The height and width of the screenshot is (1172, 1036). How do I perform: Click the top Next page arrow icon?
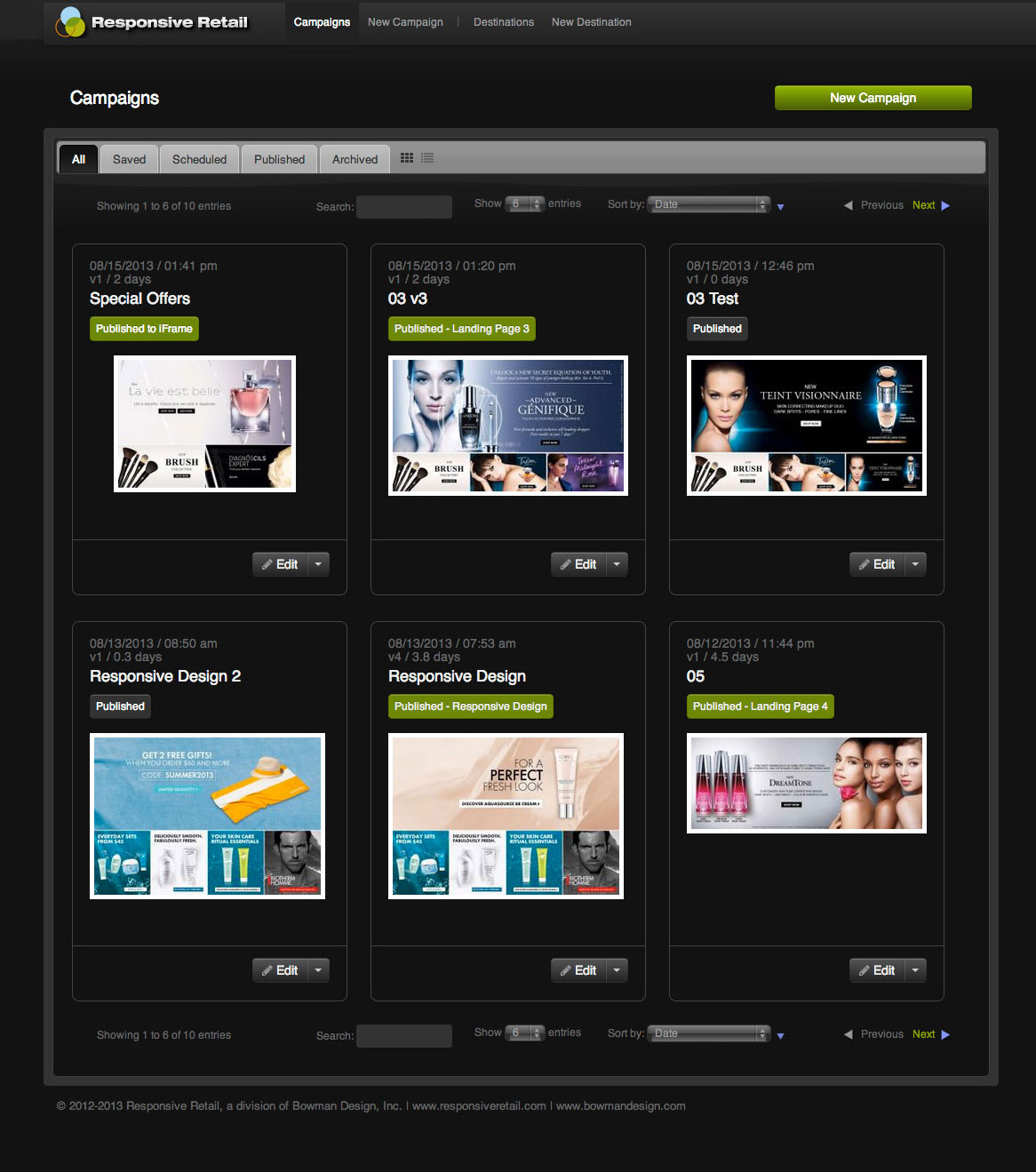945,205
